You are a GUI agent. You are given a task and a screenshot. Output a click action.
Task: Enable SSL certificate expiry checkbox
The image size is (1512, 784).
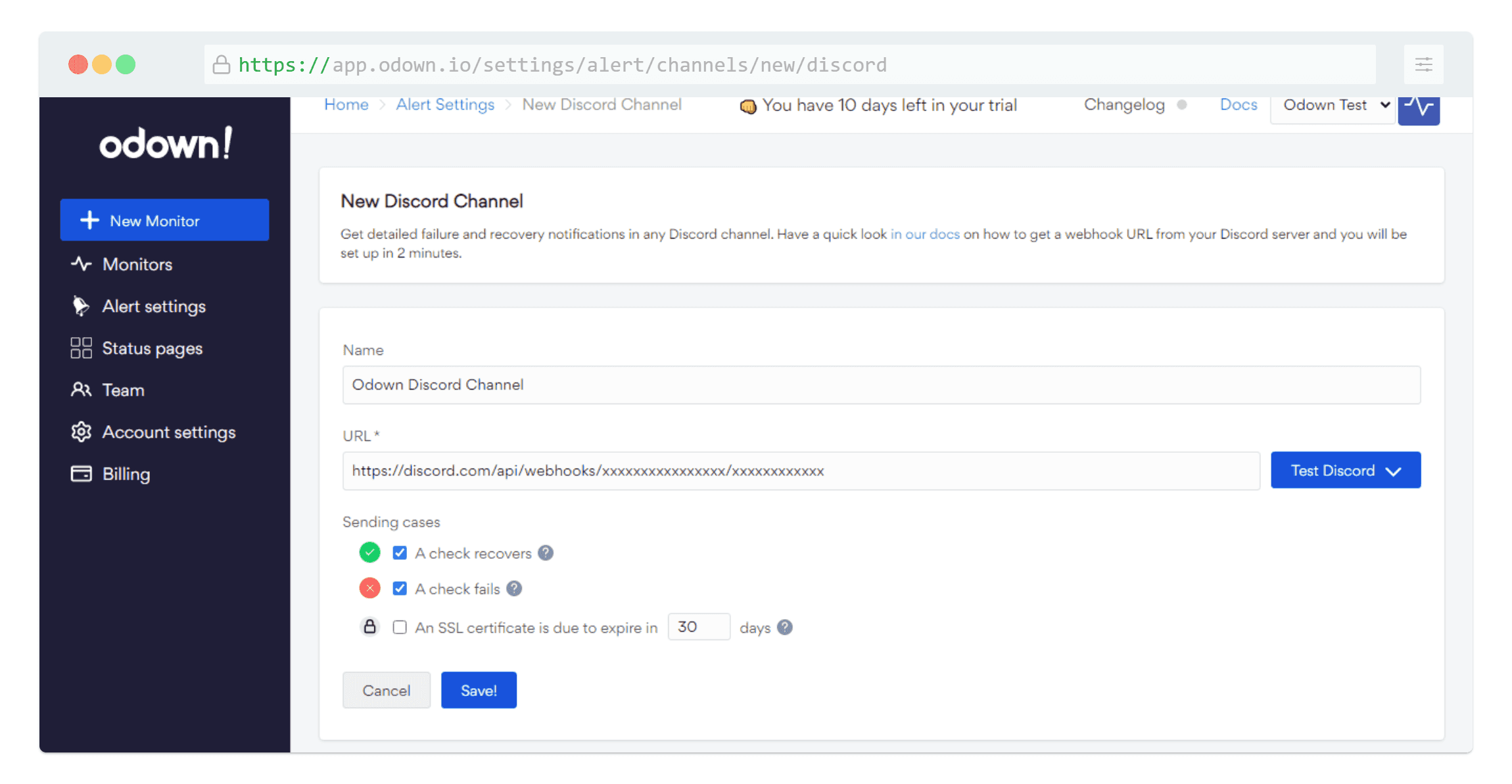[400, 627]
